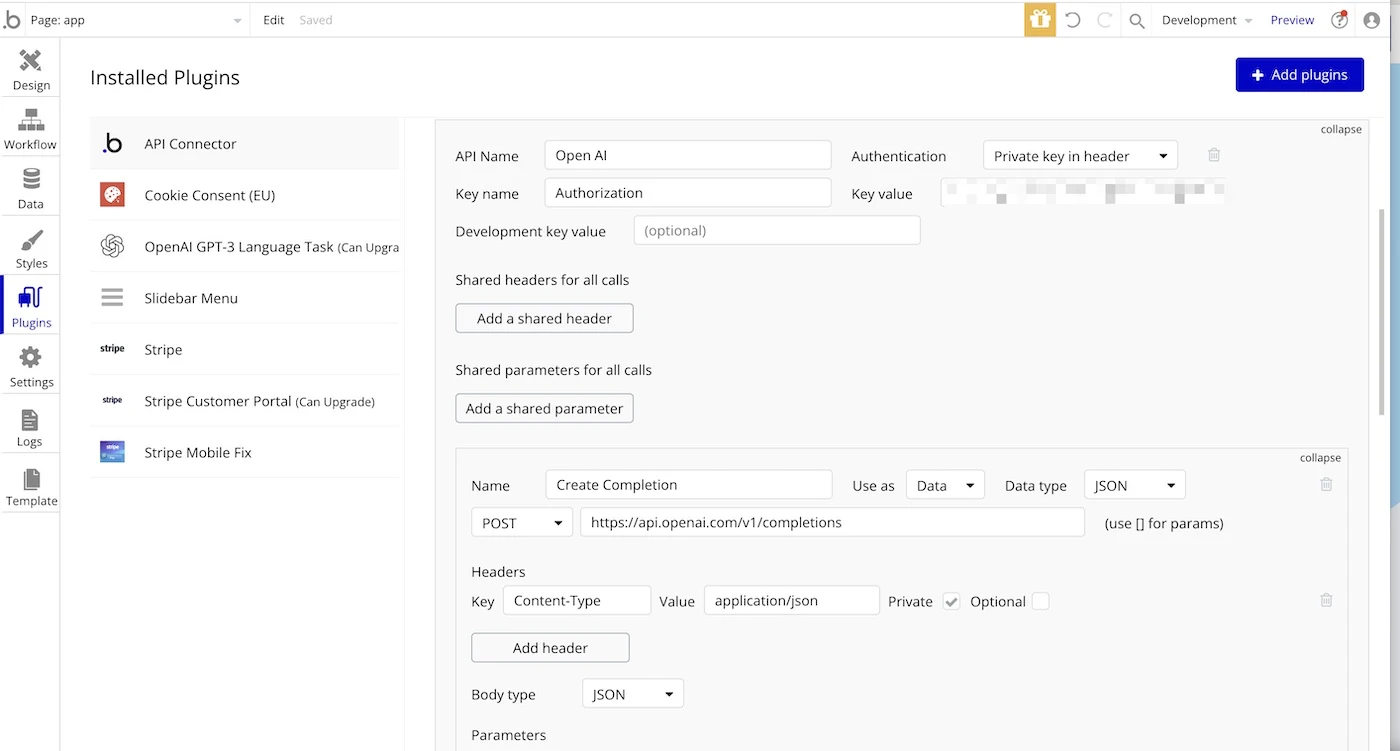Image resolution: width=1400 pixels, height=751 pixels.
Task: Click the Preview link
Action: click(x=1292, y=20)
